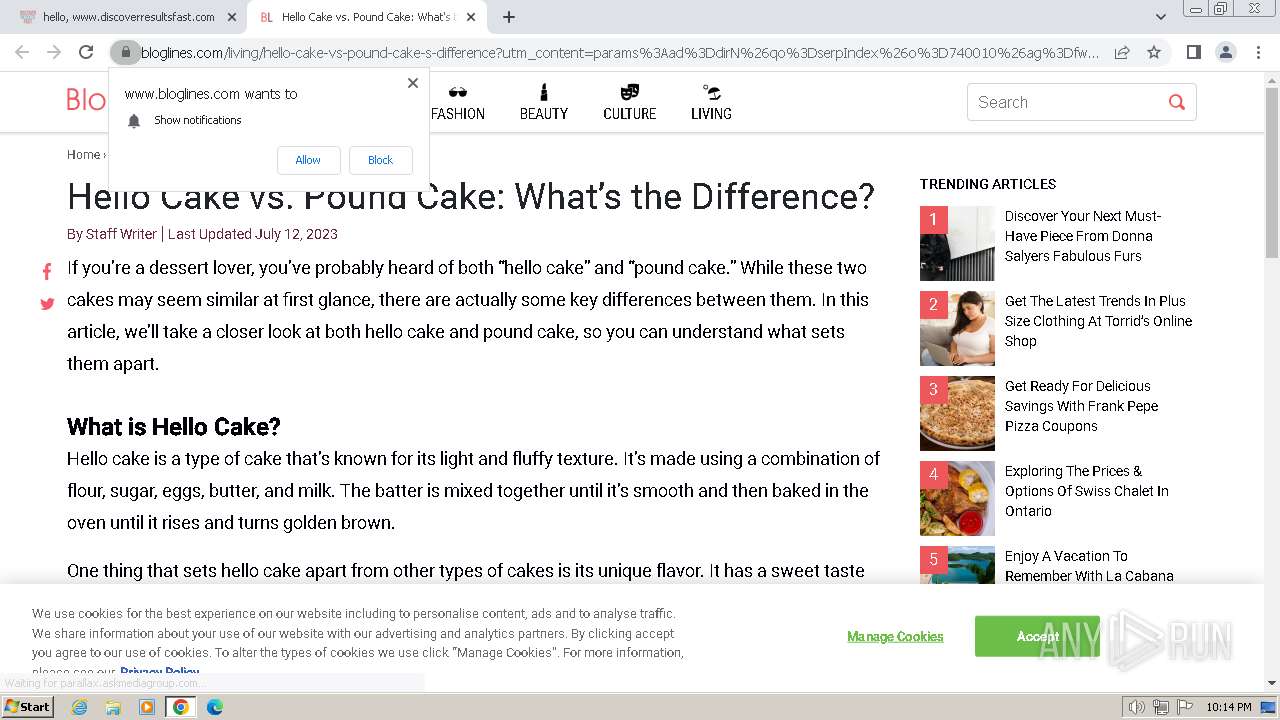Click the Donna Salyers furs thumbnail
This screenshot has height=720, width=1280.
tap(957, 243)
